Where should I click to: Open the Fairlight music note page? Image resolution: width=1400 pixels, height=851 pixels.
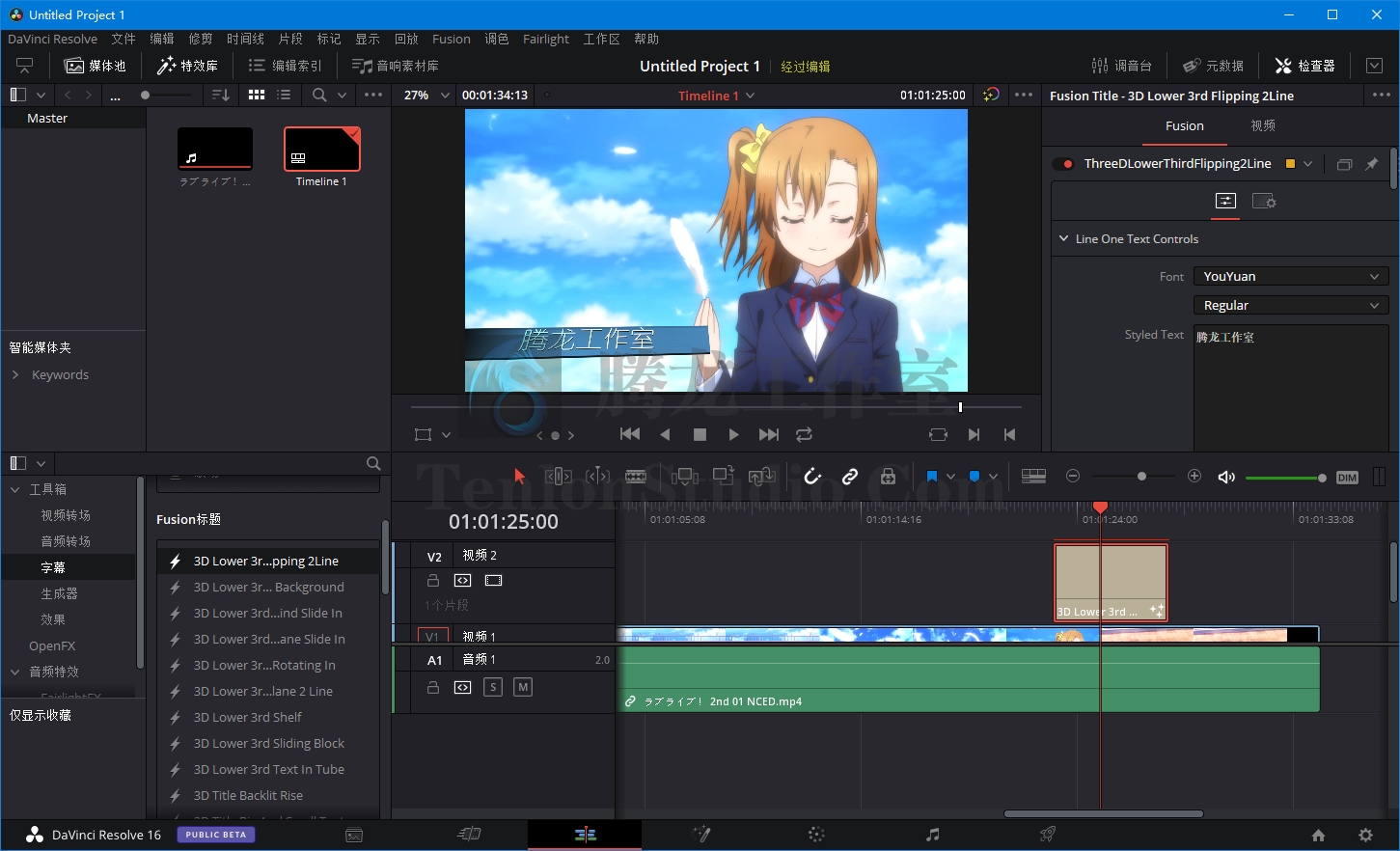tap(932, 835)
